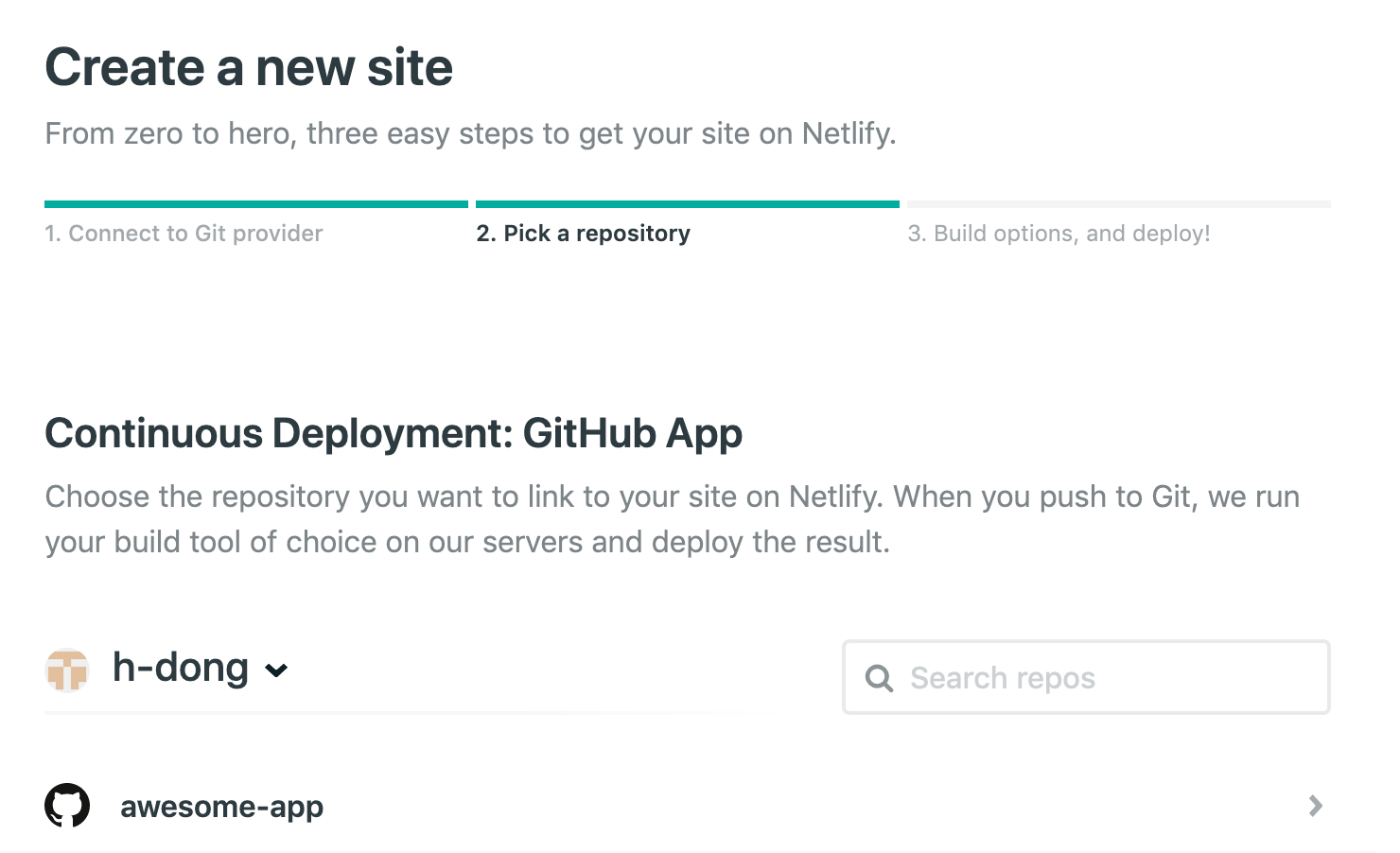Click the Continuous Deployment: GitHub App heading

pos(394,434)
